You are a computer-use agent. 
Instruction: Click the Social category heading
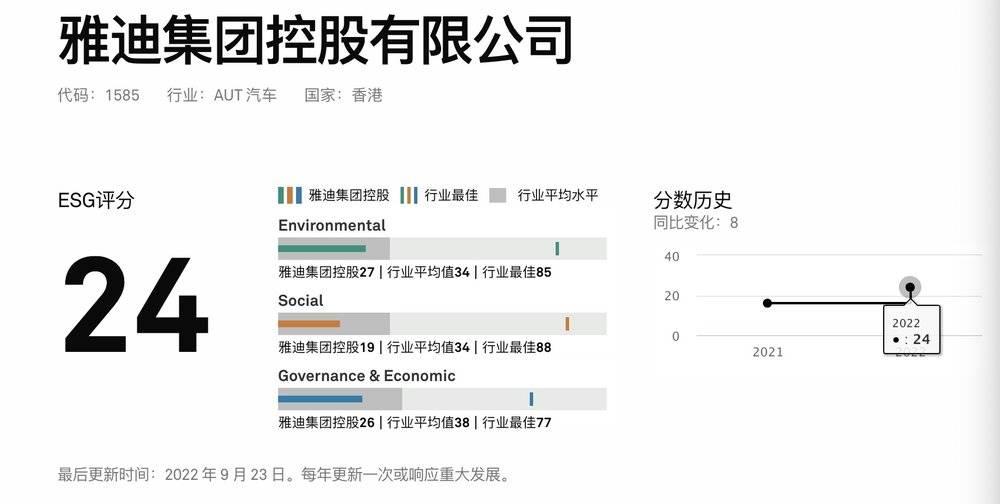click(300, 300)
